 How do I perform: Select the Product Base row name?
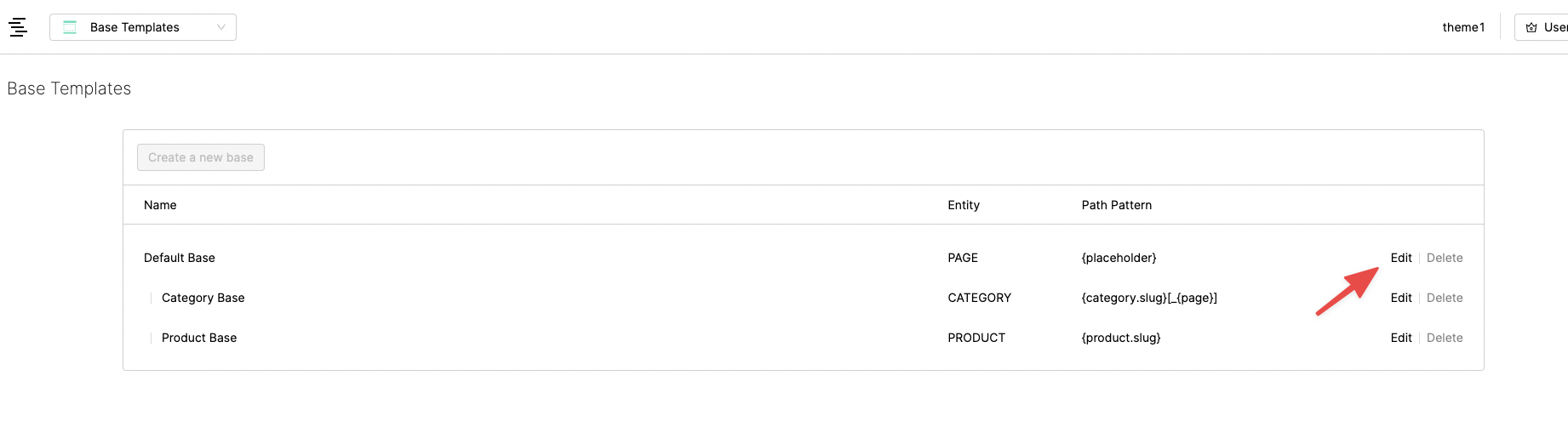pyautogui.click(x=199, y=338)
